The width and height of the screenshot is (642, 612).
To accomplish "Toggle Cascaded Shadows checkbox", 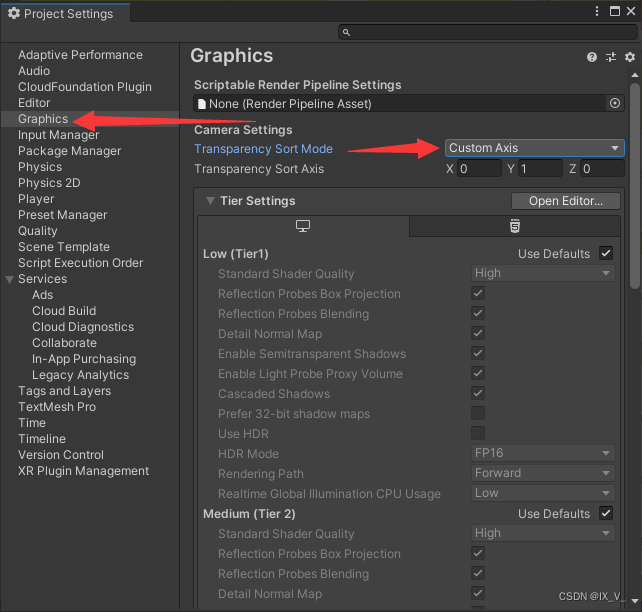I will coord(478,393).
